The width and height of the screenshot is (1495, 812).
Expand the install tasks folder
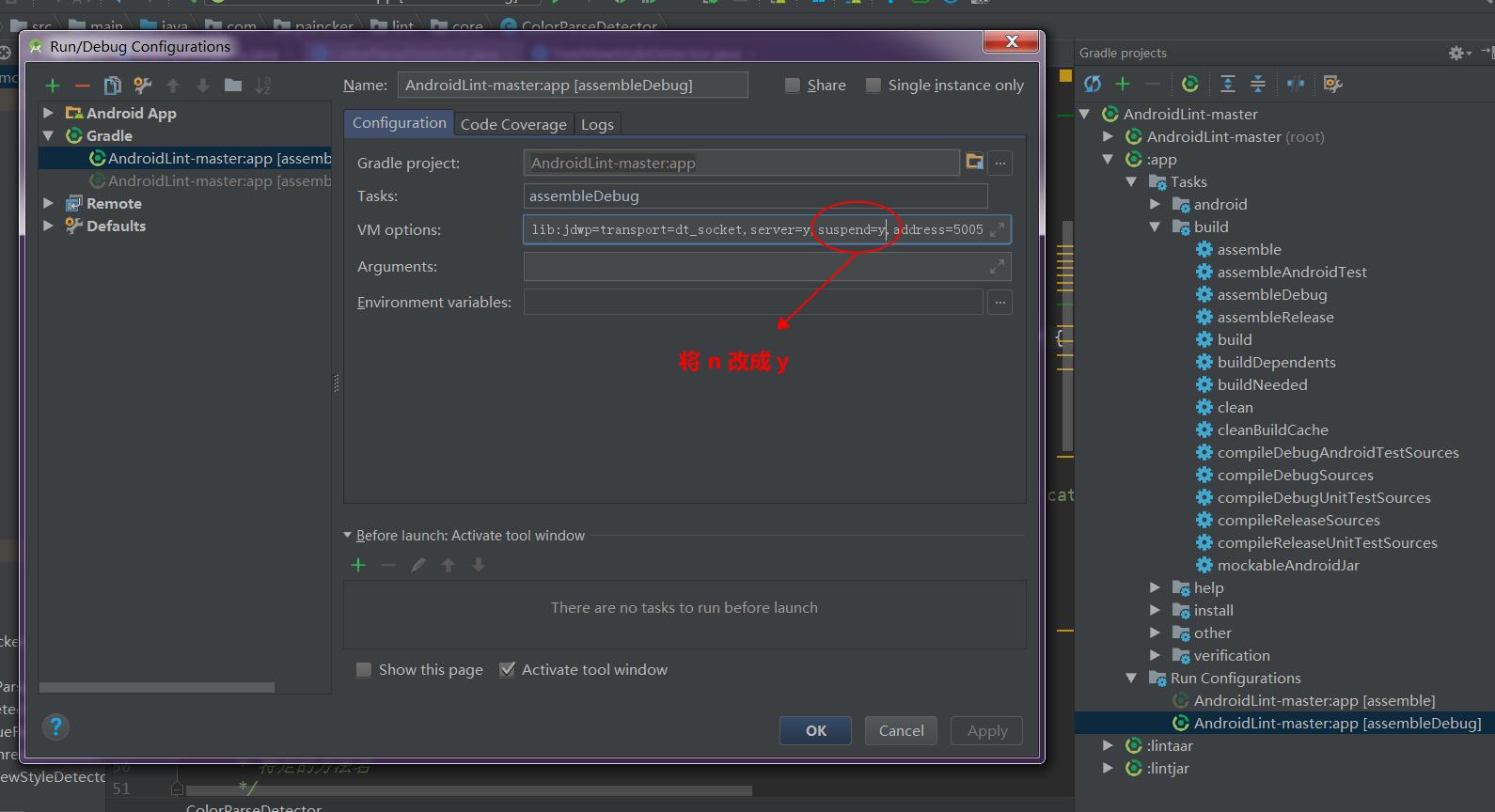[x=1155, y=610]
